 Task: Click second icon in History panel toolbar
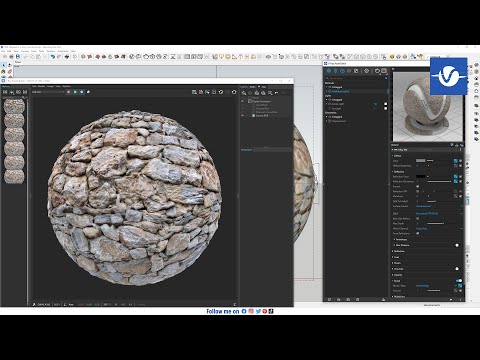[12, 92]
